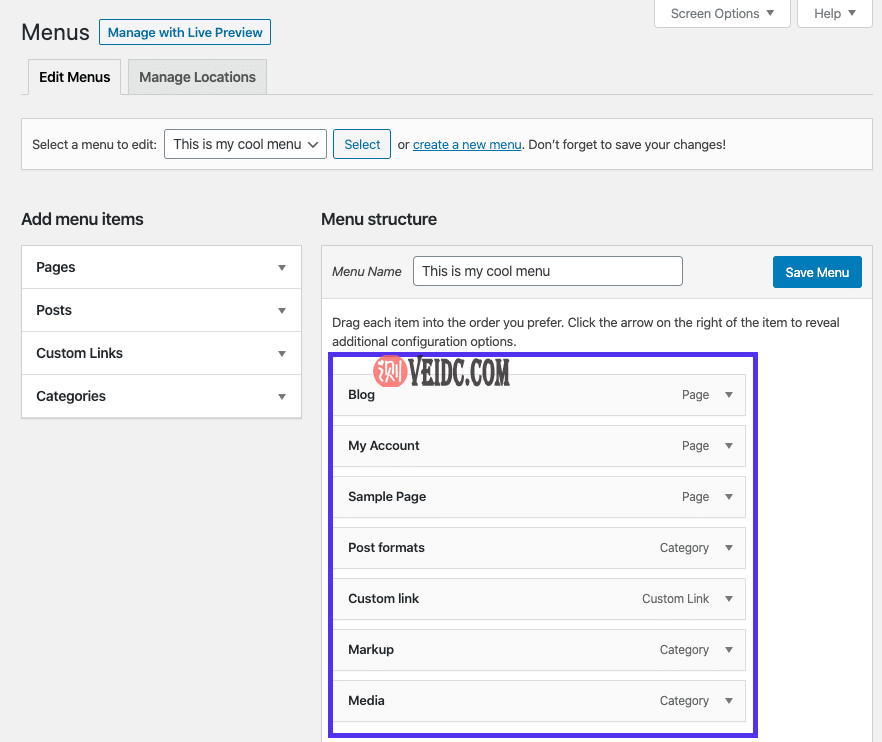Expand the Pages accordion section
The width and height of the screenshot is (882, 742).
pyautogui.click(x=161, y=267)
